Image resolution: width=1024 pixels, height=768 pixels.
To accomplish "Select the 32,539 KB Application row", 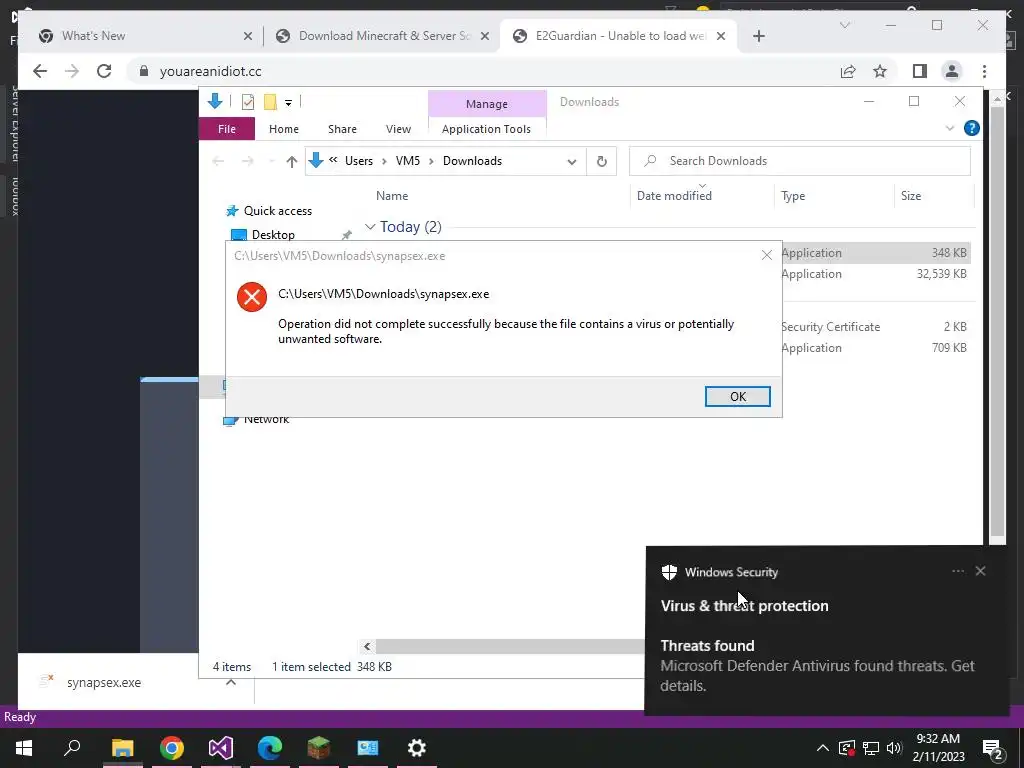I will [x=875, y=274].
